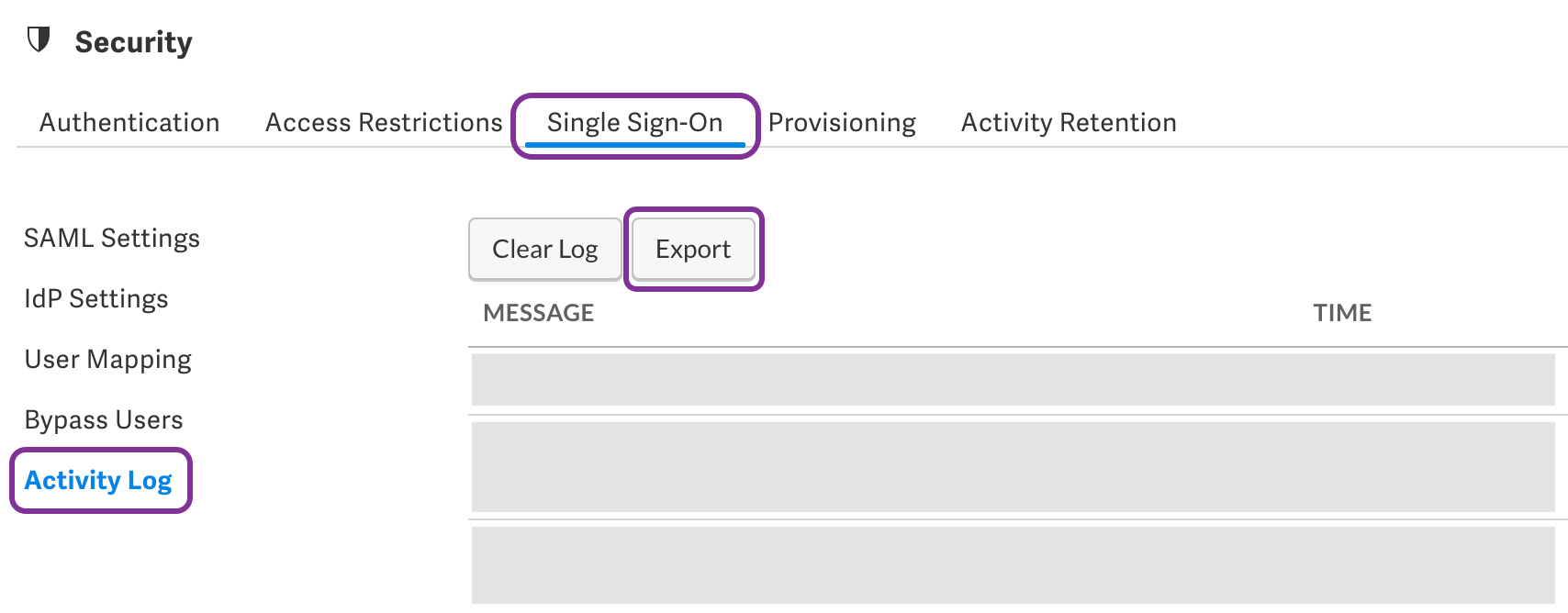Open the Activity Retention tab
The image size is (1568, 613).
[1069, 123]
